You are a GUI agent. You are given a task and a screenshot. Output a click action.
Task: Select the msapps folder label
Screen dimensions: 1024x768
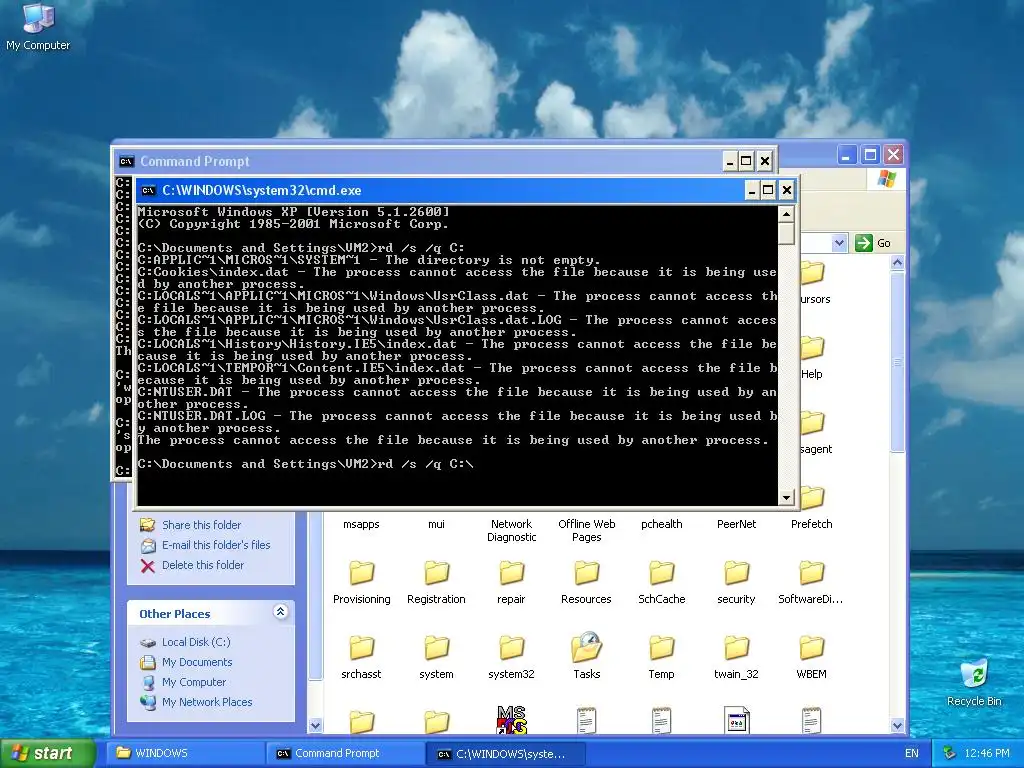[x=361, y=524]
